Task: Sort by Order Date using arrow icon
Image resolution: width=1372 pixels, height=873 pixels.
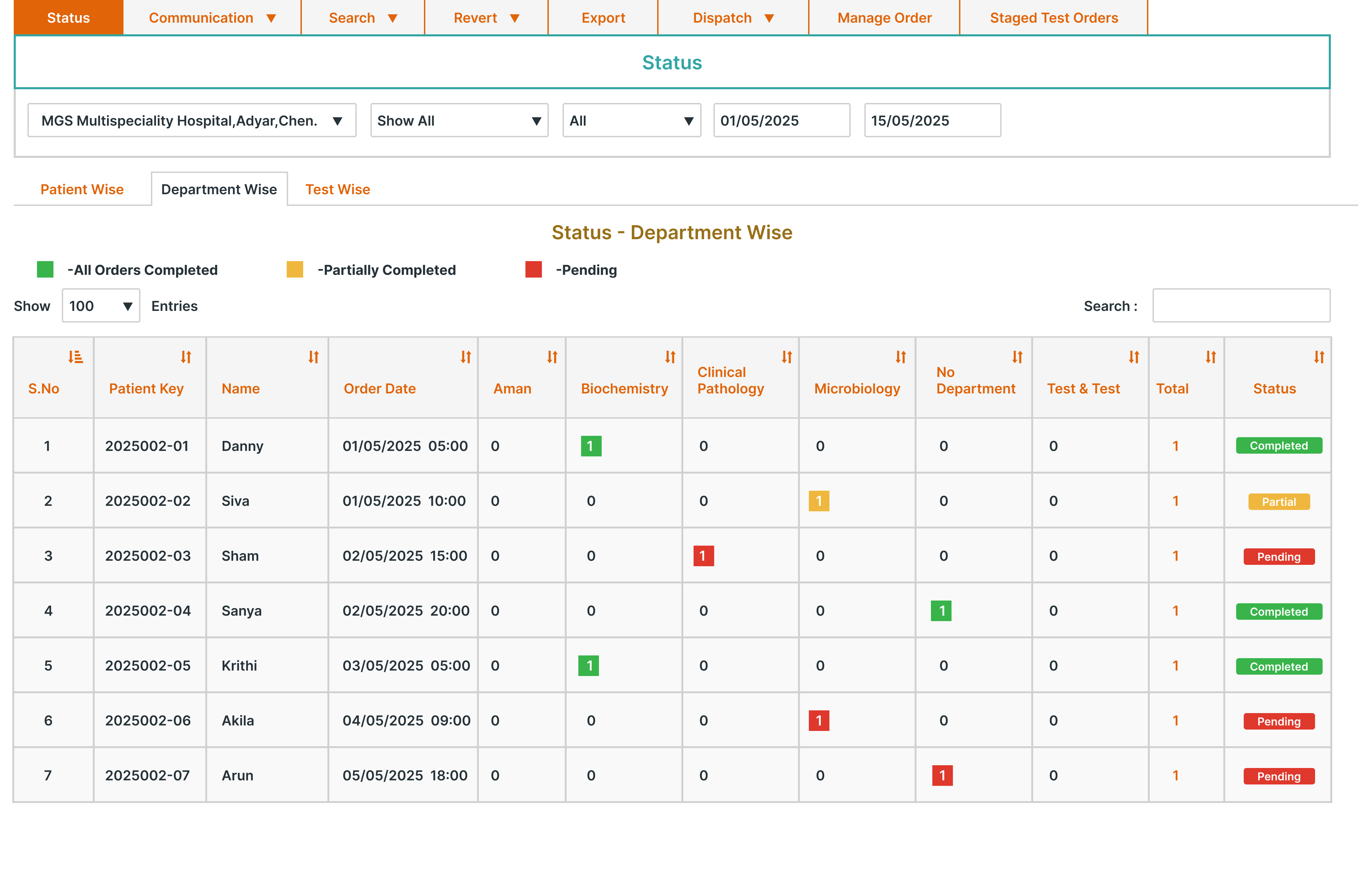Action: point(465,357)
